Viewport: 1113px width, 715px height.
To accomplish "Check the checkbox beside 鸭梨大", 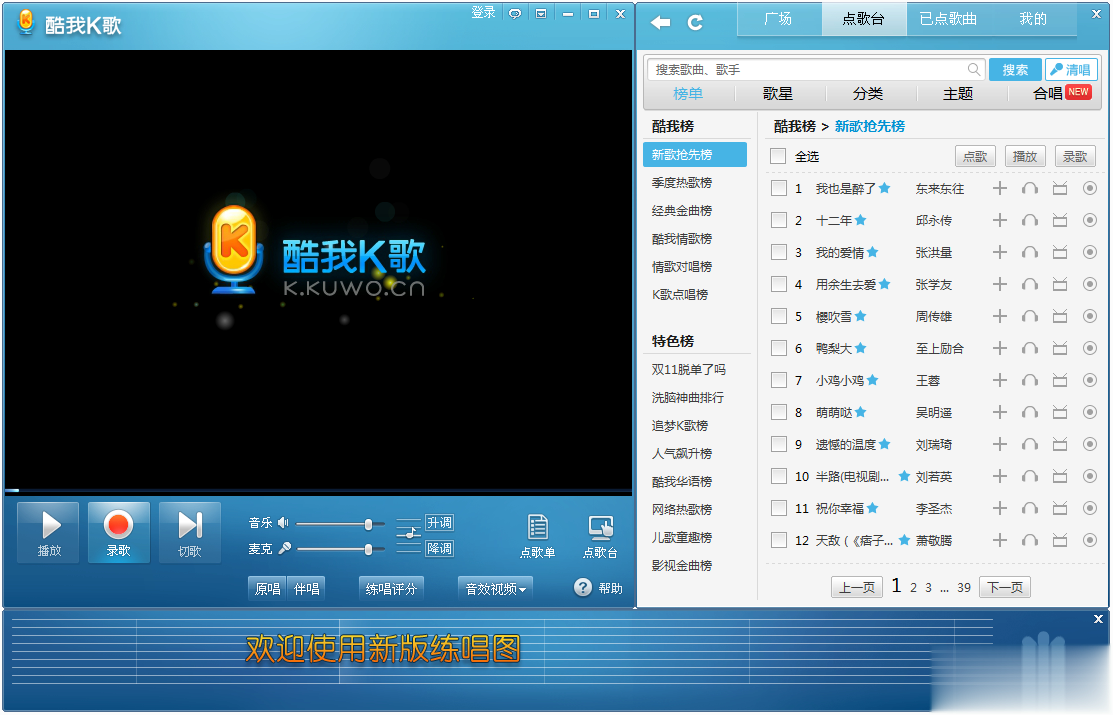I will click(777, 348).
